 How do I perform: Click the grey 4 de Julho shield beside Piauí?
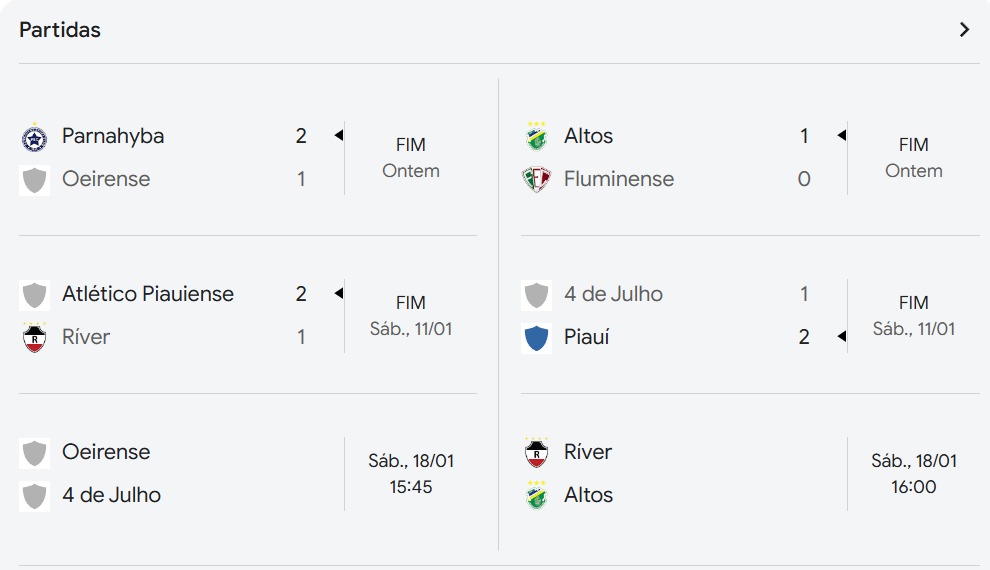(536, 295)
